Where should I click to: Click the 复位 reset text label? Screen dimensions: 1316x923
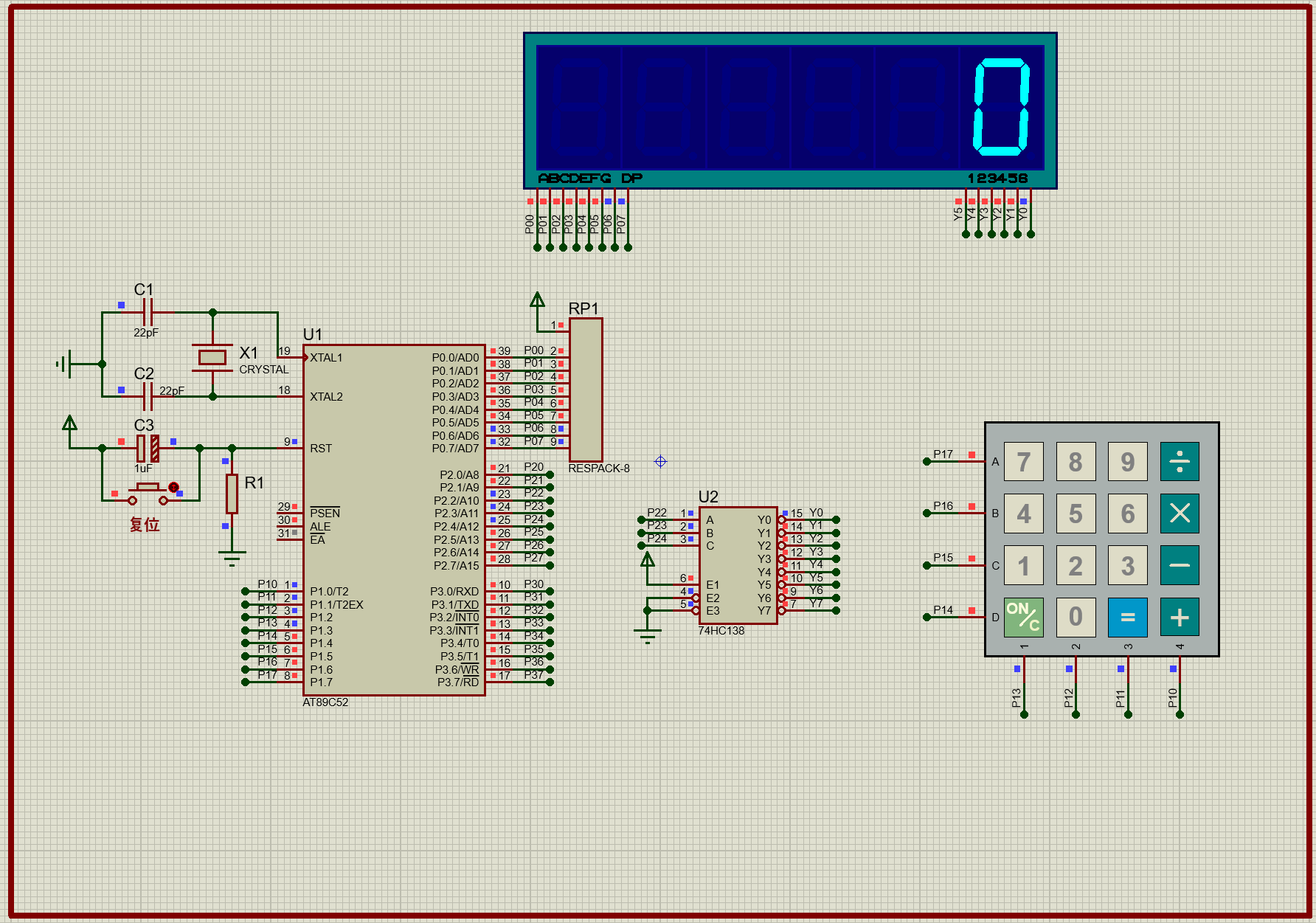point(145,525)
